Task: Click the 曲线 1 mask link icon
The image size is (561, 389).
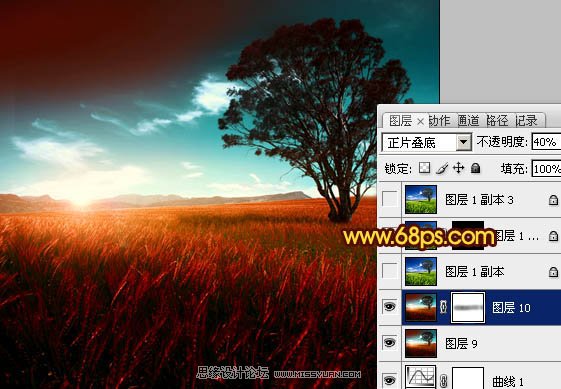Action: 443,380
